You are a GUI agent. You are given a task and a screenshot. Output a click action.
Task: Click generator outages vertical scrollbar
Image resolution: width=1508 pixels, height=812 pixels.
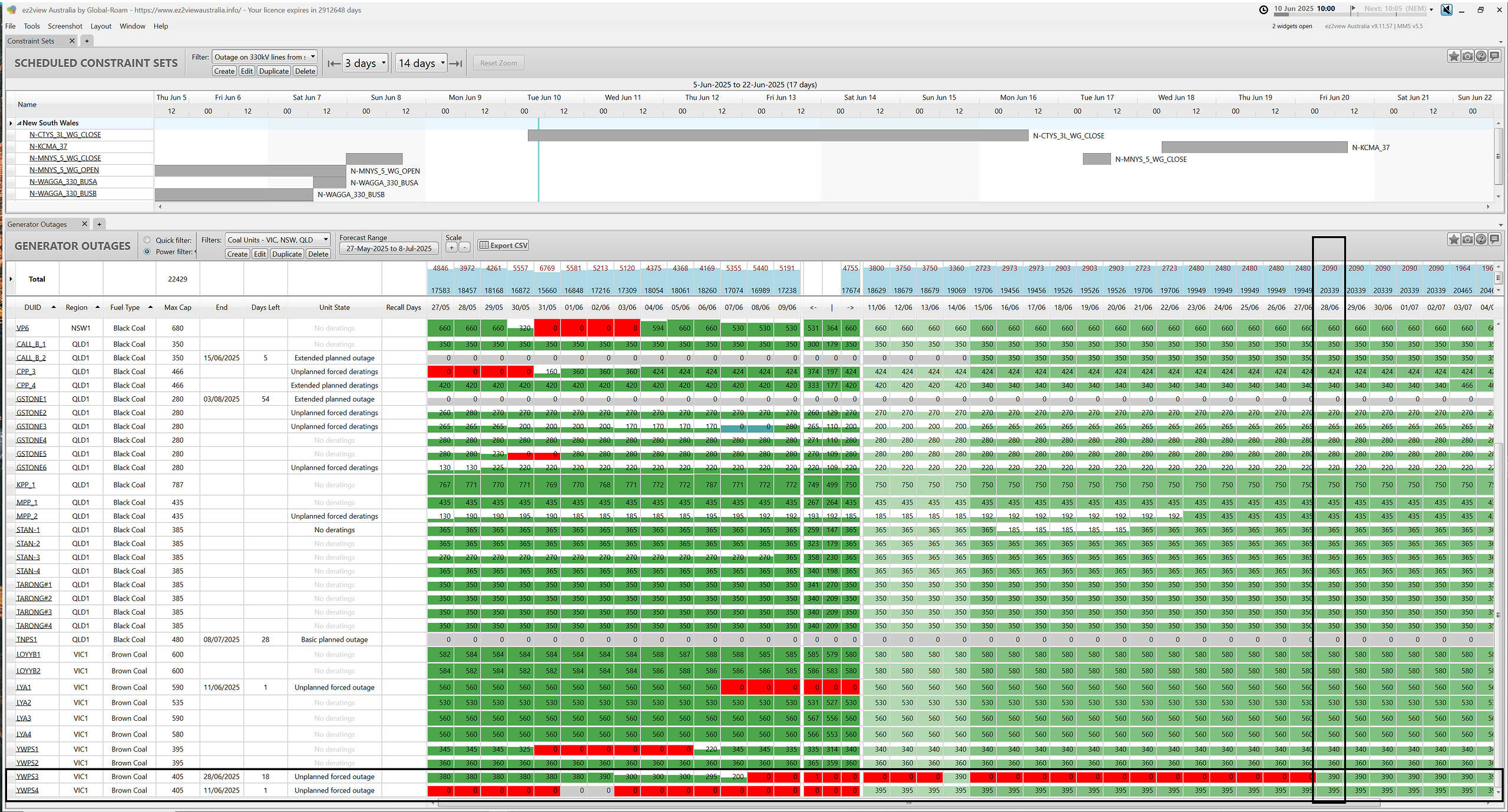click(x=1499, y=559)
